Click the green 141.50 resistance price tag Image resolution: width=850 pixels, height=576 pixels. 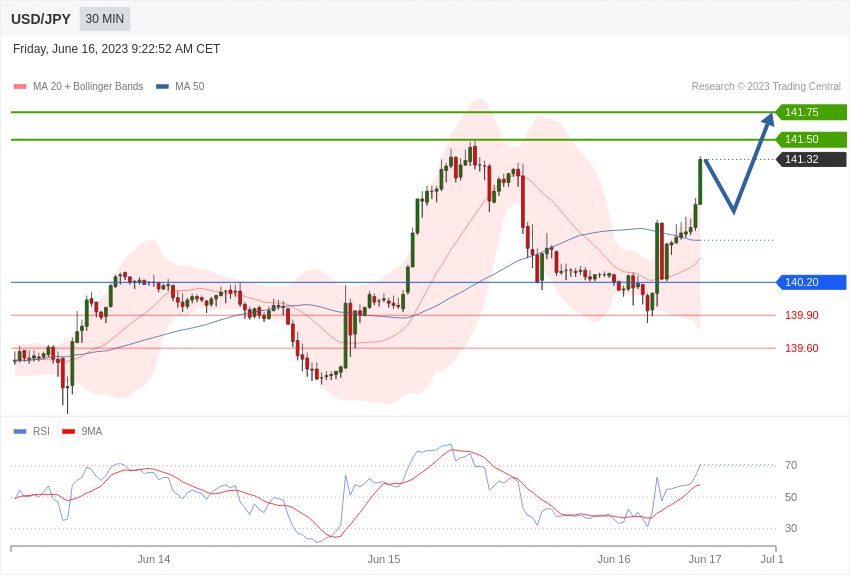tap(811, 139)
